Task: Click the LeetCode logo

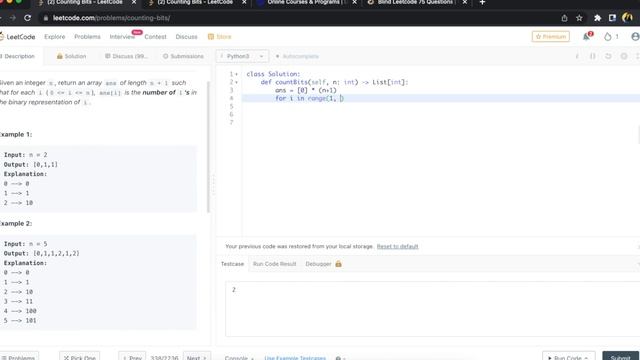Action: coord(18,37)
